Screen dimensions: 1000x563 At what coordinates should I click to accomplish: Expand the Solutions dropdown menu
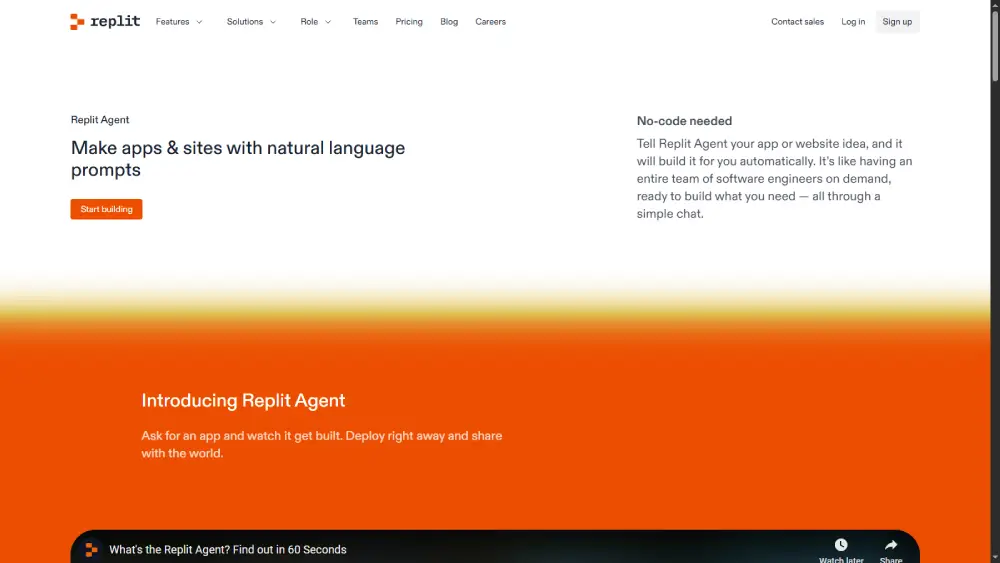(x=251, y=22)
